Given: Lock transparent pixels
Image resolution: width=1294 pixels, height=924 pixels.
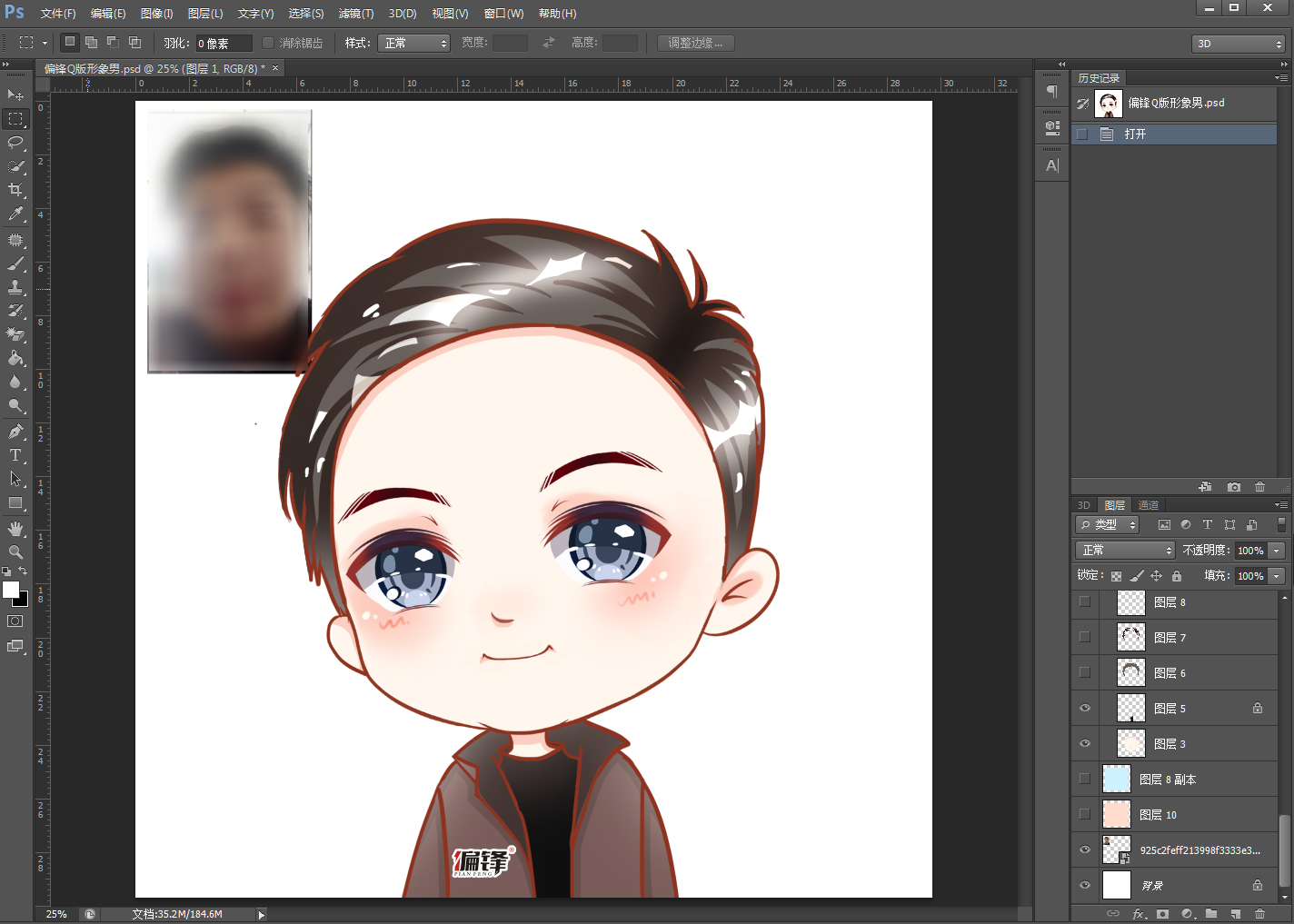Looking at the screenshot, I should pyautogui.click(x=1116, y=576).
